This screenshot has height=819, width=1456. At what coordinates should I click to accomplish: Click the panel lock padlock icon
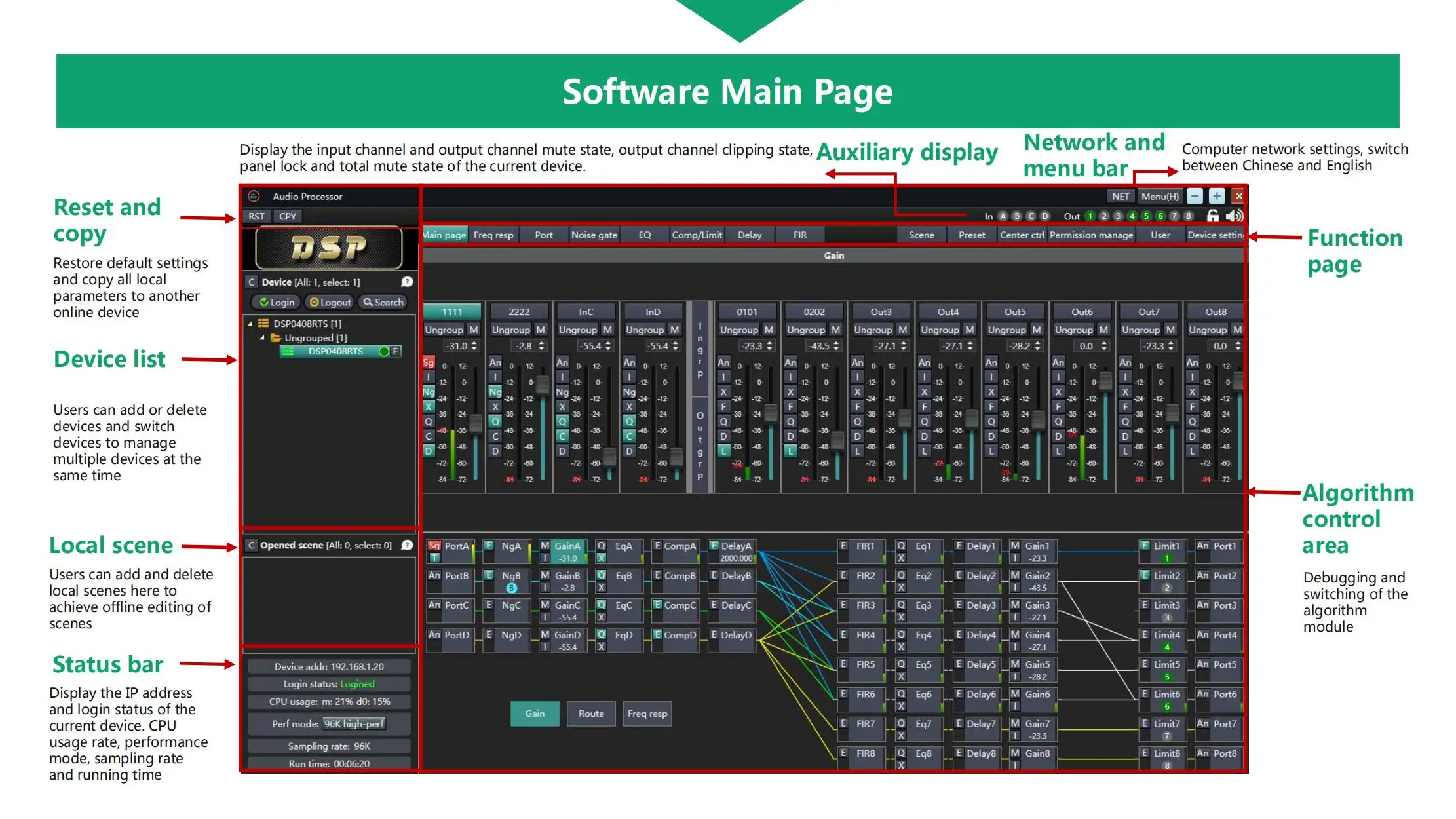click(1213, 216)
